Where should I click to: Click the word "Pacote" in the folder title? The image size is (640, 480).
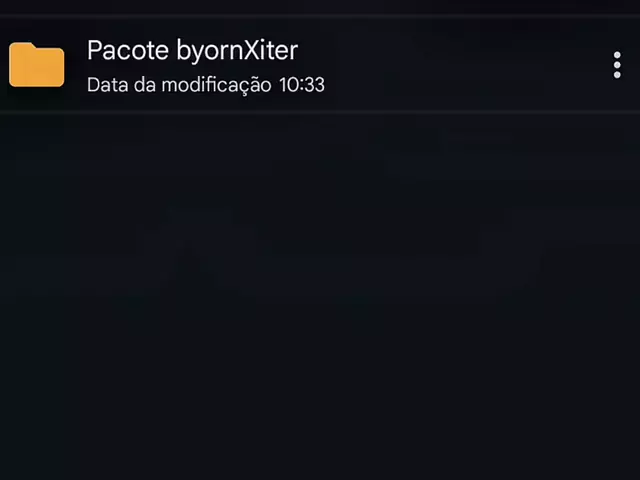coord(128,50)
